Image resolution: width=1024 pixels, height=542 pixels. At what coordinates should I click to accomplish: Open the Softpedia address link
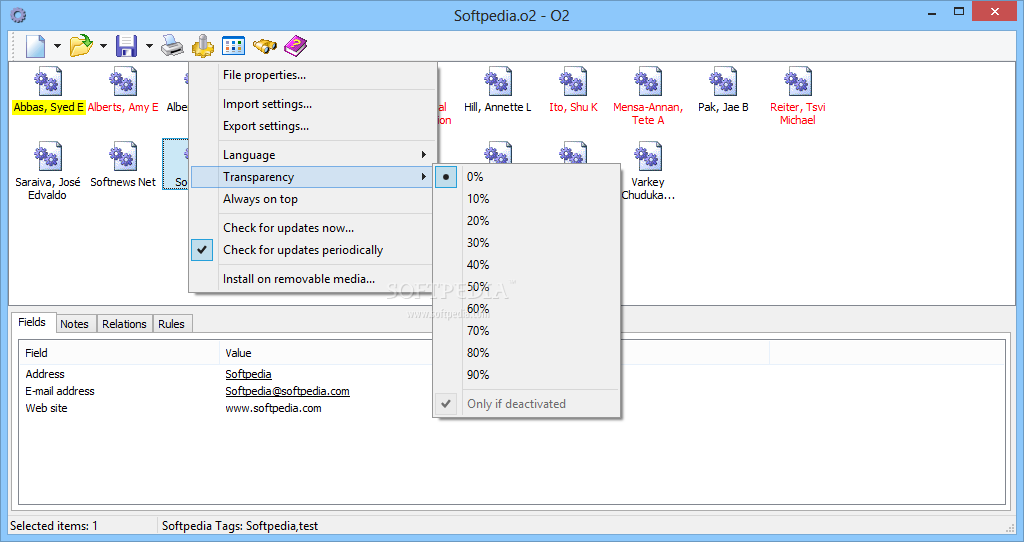tap(248, 374)
